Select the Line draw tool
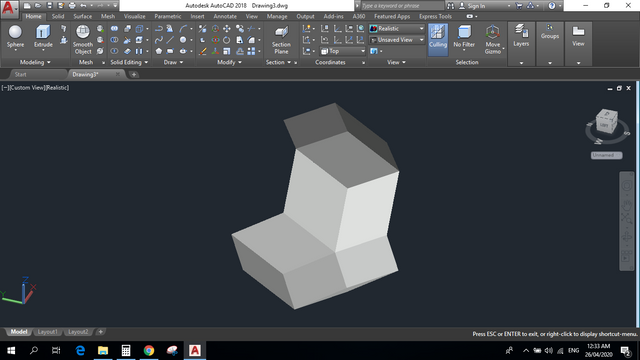The height and width of the screenshot is (360, 640). pyautogui.click(x=170, y=40)
